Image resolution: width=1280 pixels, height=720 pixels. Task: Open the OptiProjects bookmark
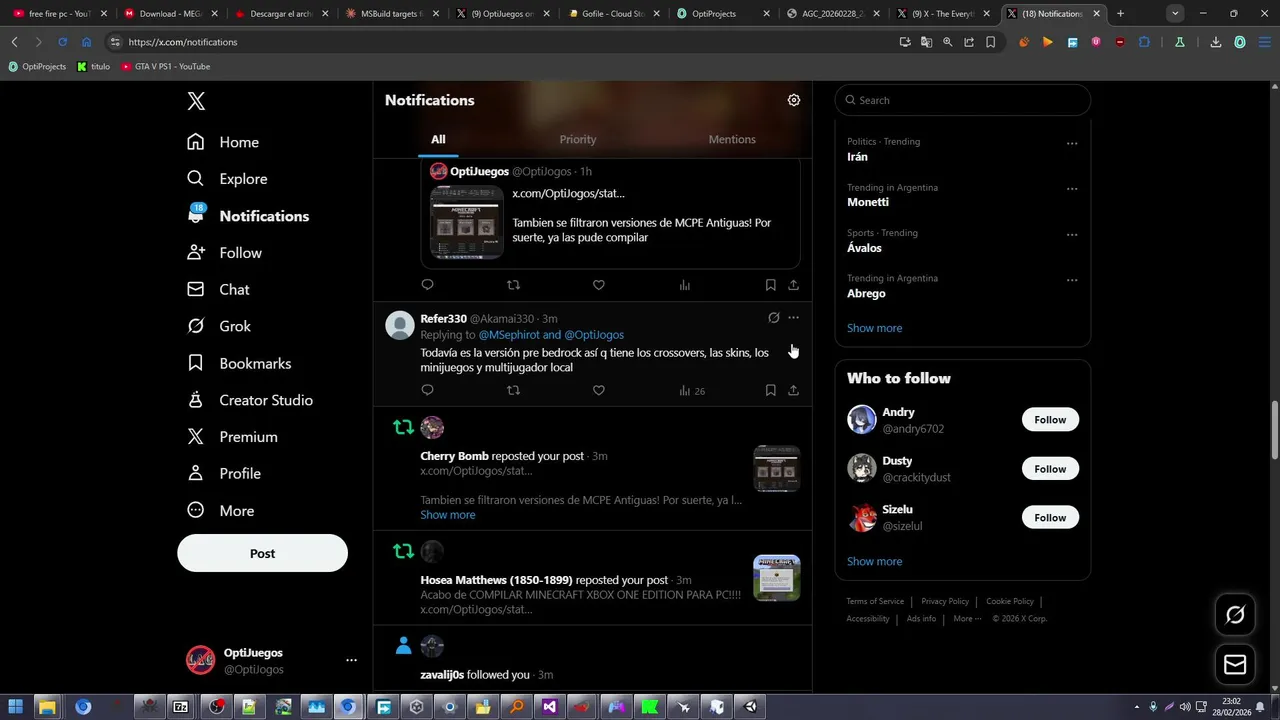point(37,66)
